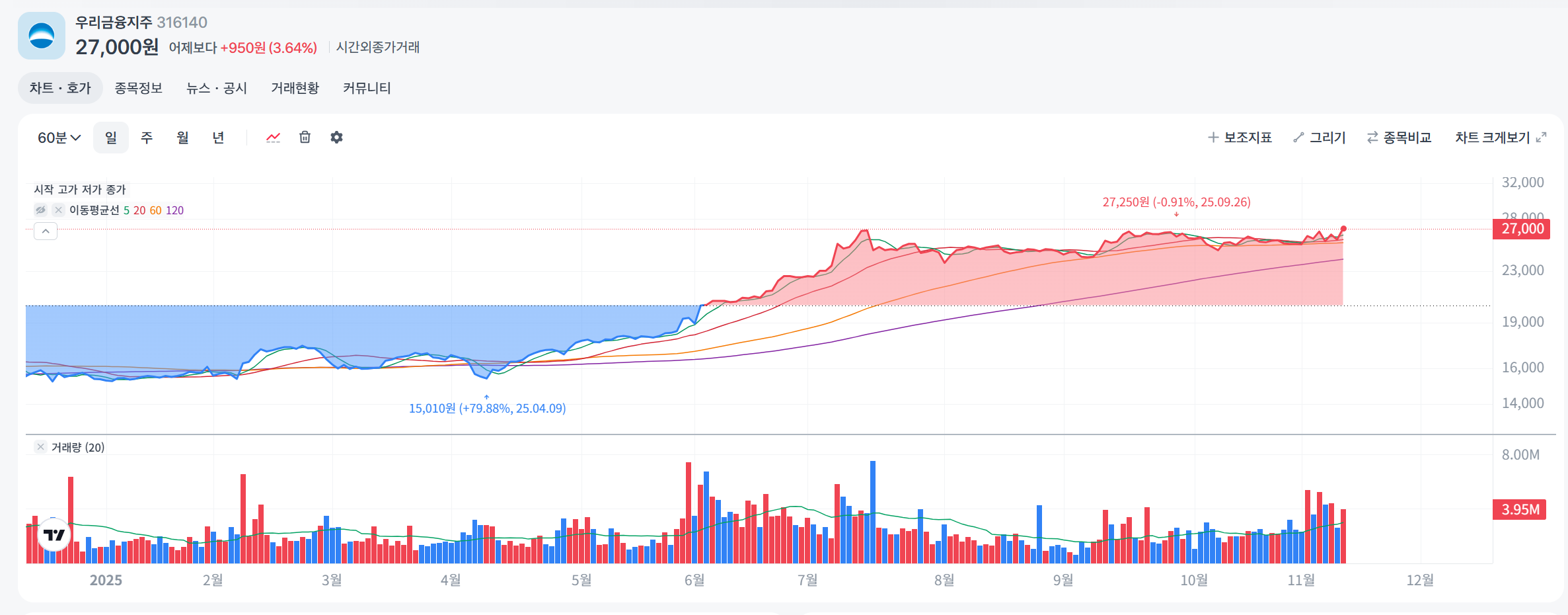Image resolution: width=1568 pixels, height=615 pixels.
Task: Select the 월 monthly chart period
Action: (182, 138)
